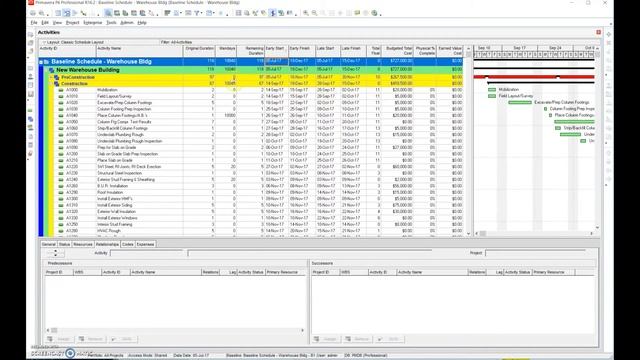Switch to the Resources details tab
Screen dimensions: 640x360
coord(83,244)
